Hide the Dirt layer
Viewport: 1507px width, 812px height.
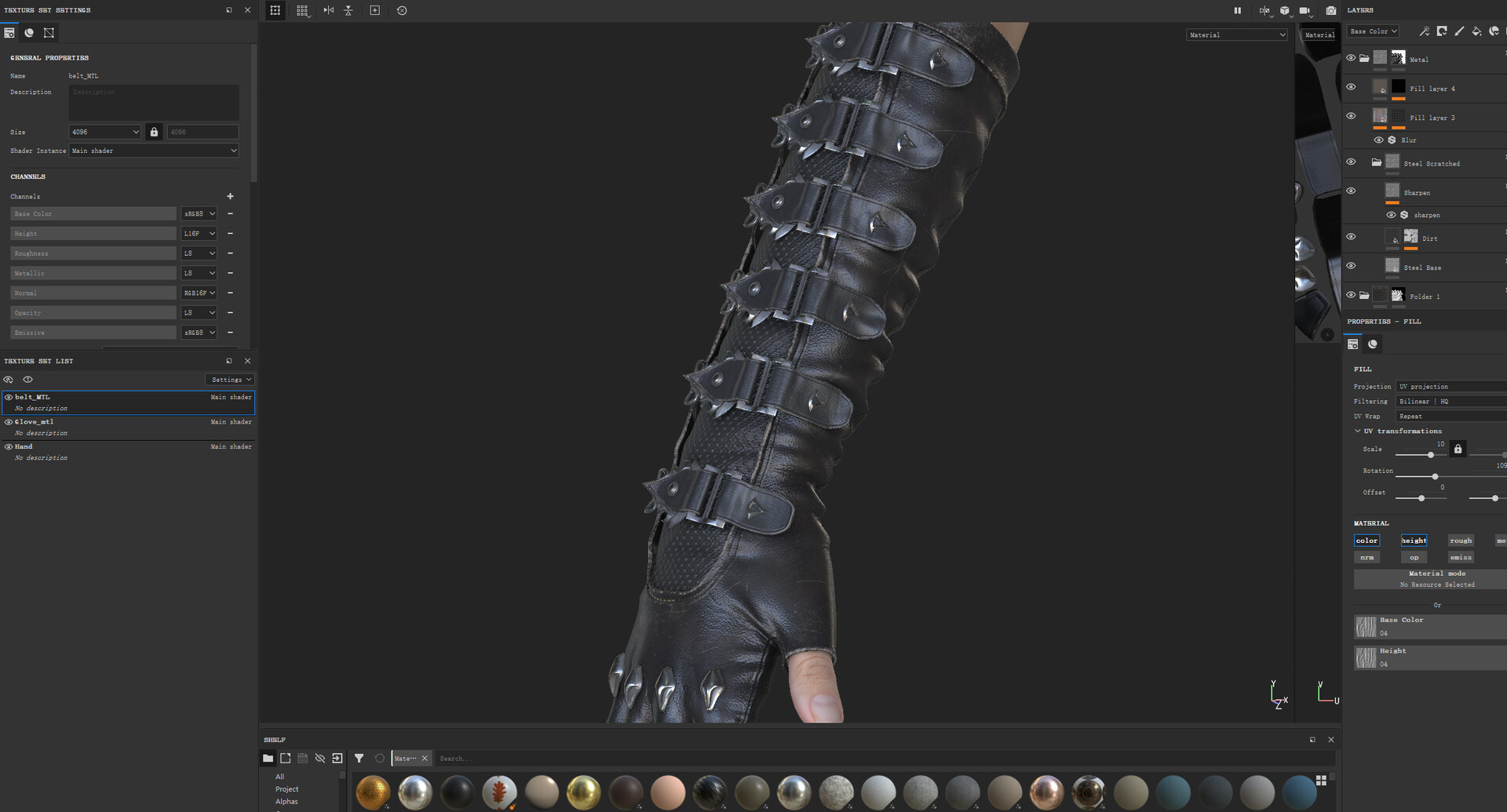1351,237
